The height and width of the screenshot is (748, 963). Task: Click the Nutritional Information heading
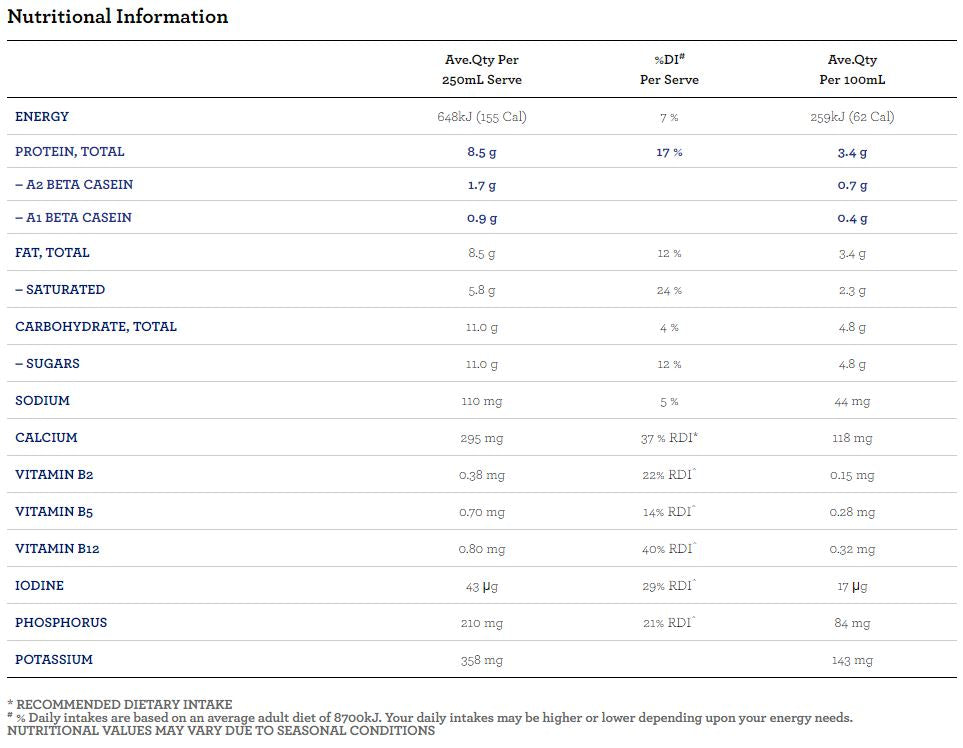(x=118, y=17)
